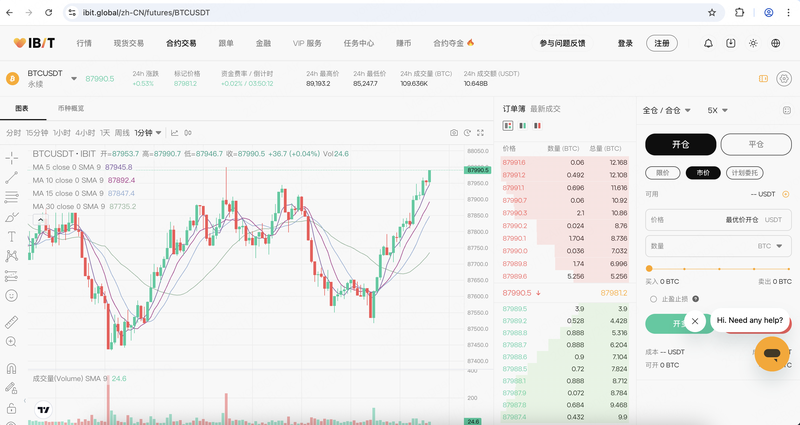Open the 5X leverage dropdown
The height and width of the screenshot is (425, 800).
(x=717, y=110)
